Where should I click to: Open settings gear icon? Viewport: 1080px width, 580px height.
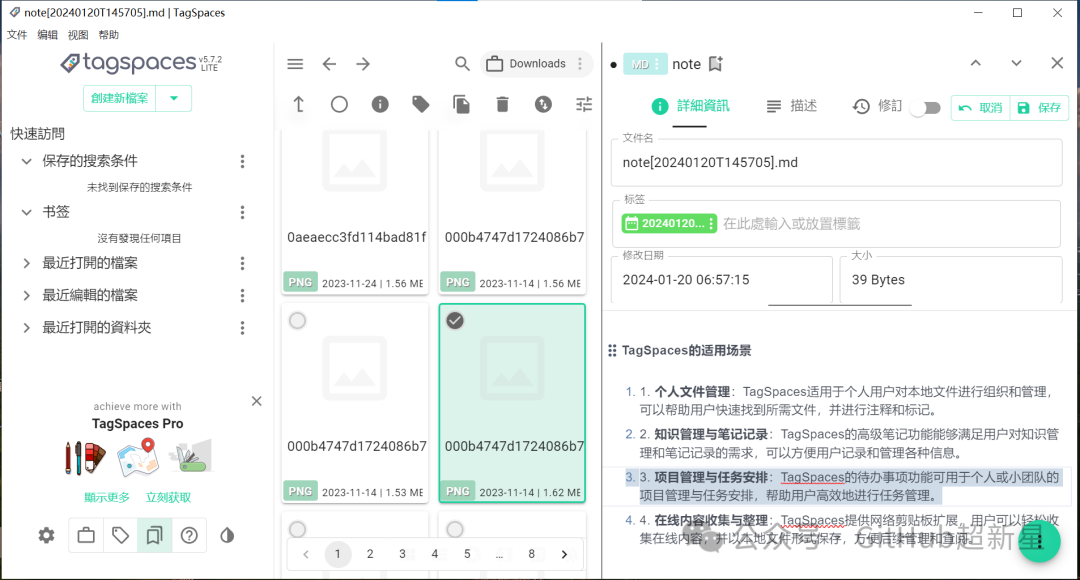click(x=46, y=535)
